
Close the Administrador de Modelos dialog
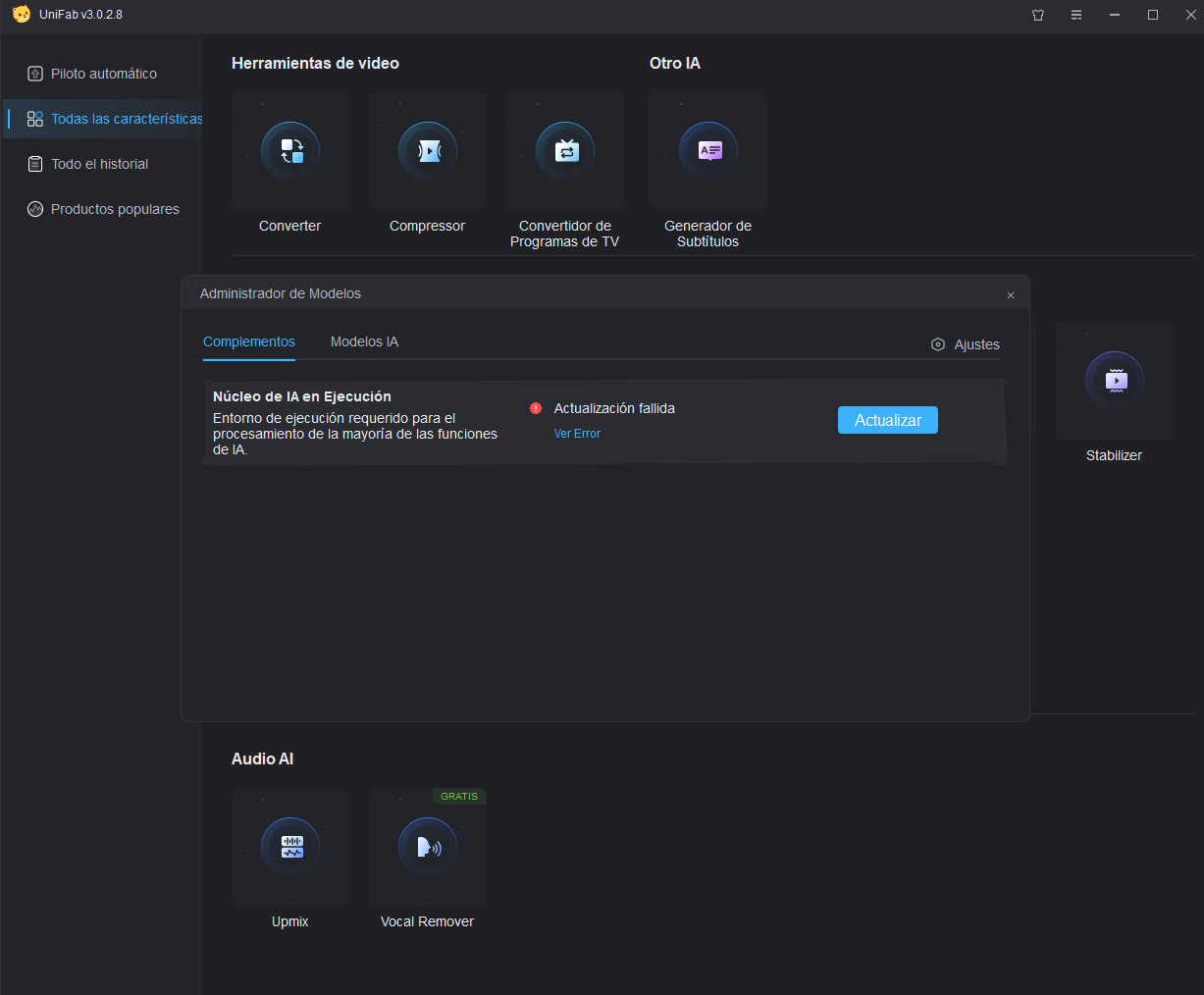(x=1011, y=295)
